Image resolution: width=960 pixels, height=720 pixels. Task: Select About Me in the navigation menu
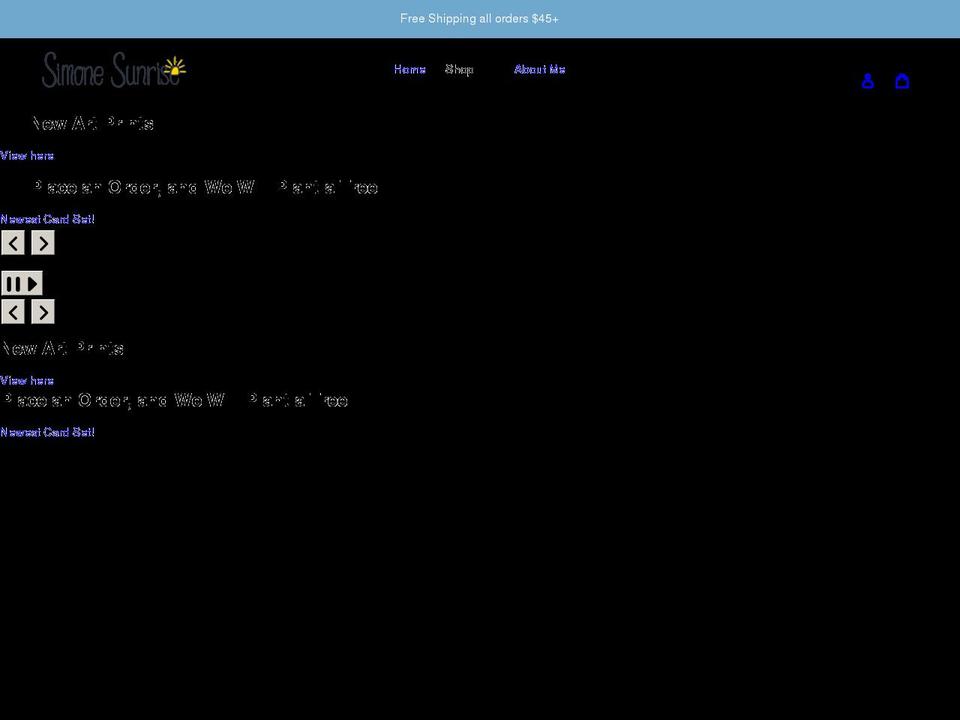(x=539, y=69)
